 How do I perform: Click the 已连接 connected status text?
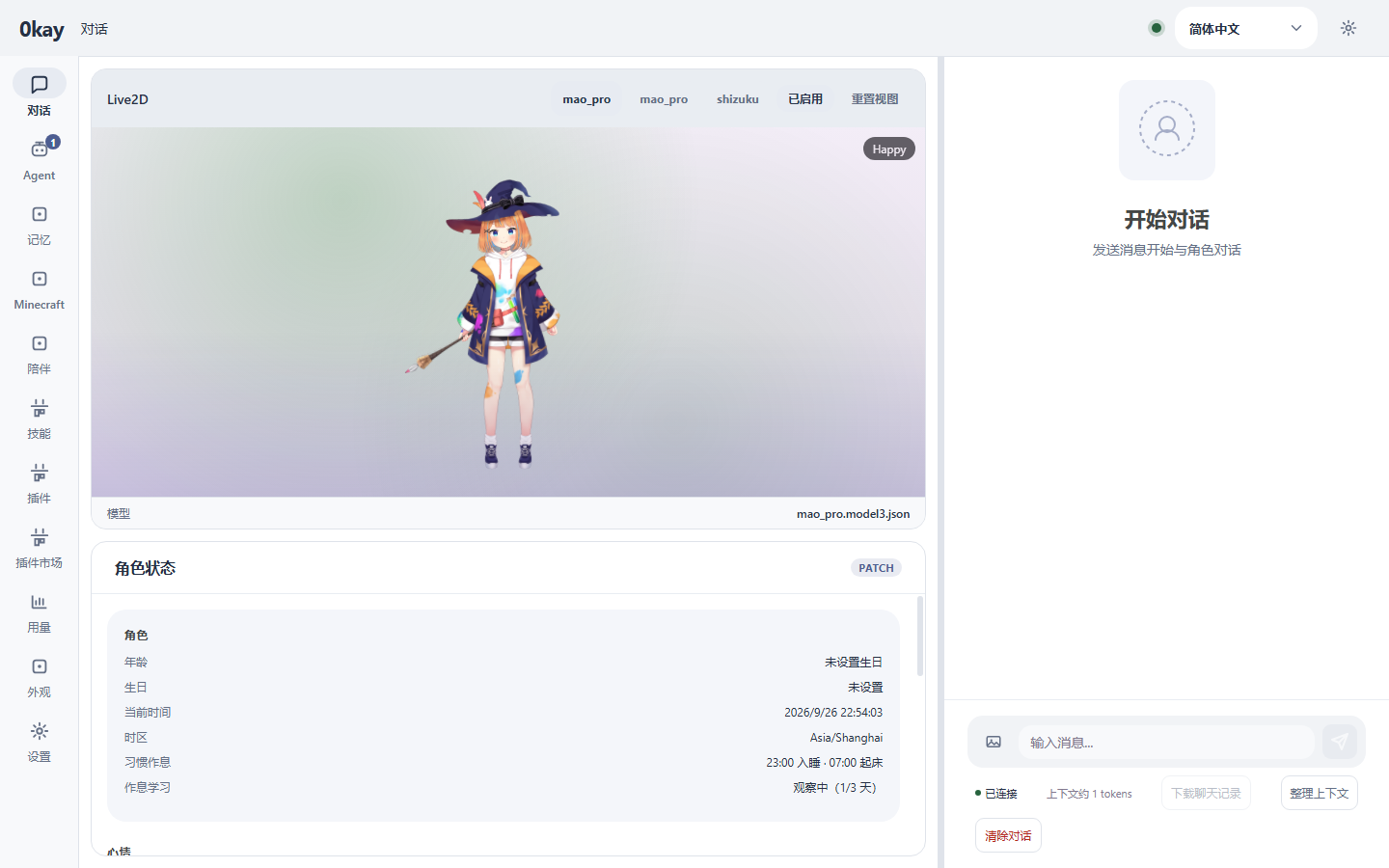[x=1001, y=794]
